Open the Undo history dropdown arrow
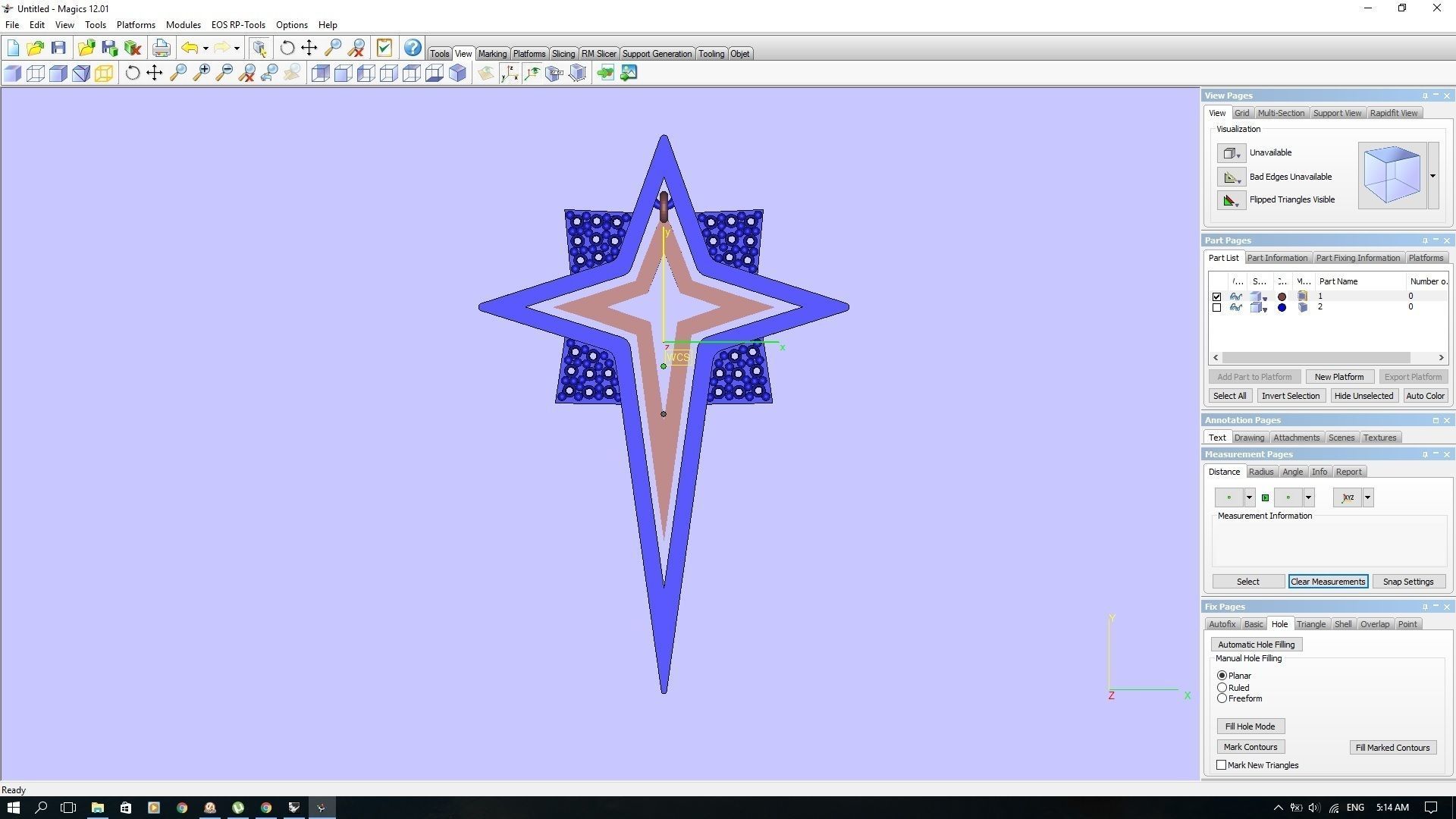Viewport: 1456px width, 819px height. click(206, 49)
